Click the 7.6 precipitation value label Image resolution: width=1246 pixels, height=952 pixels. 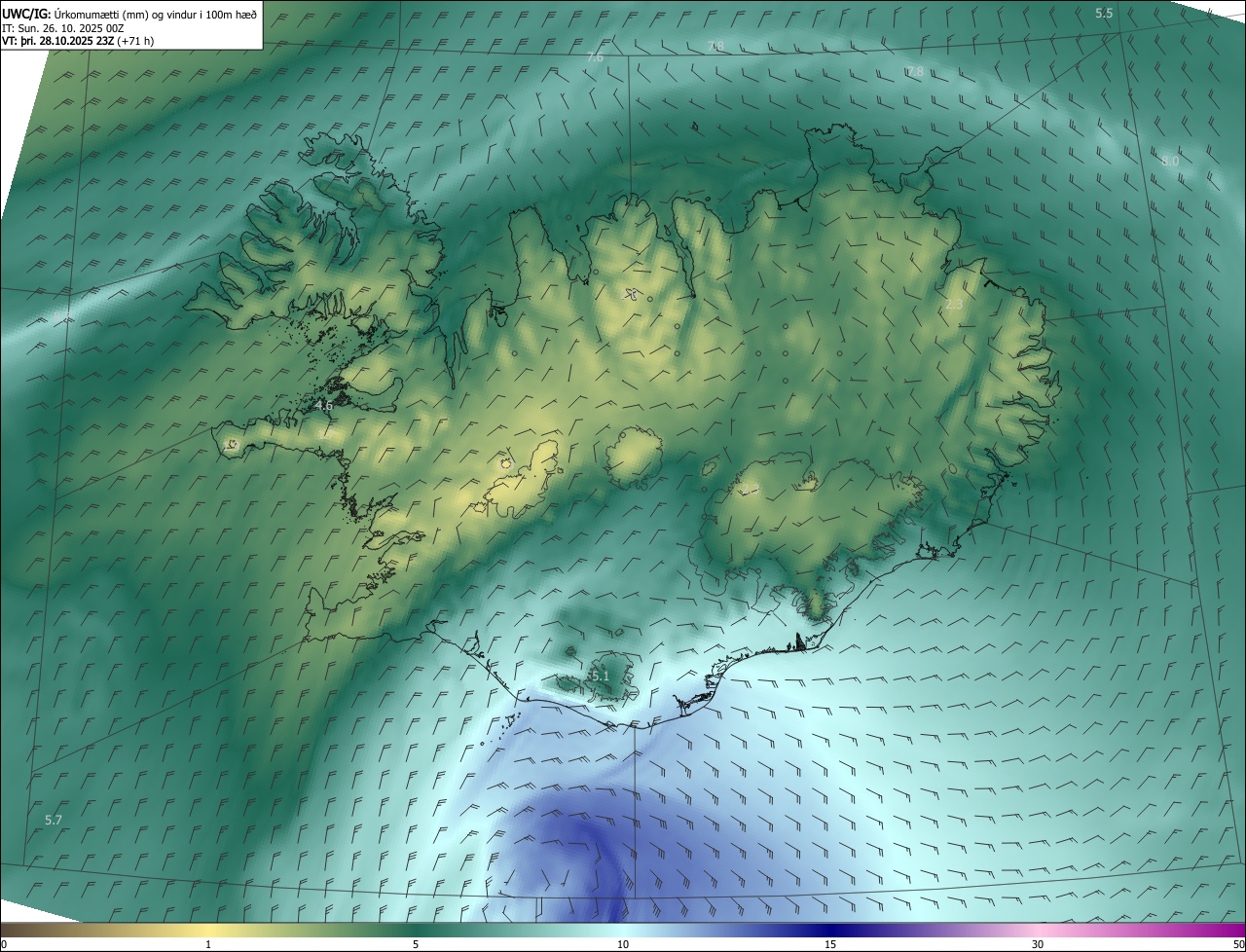point(595,57)
